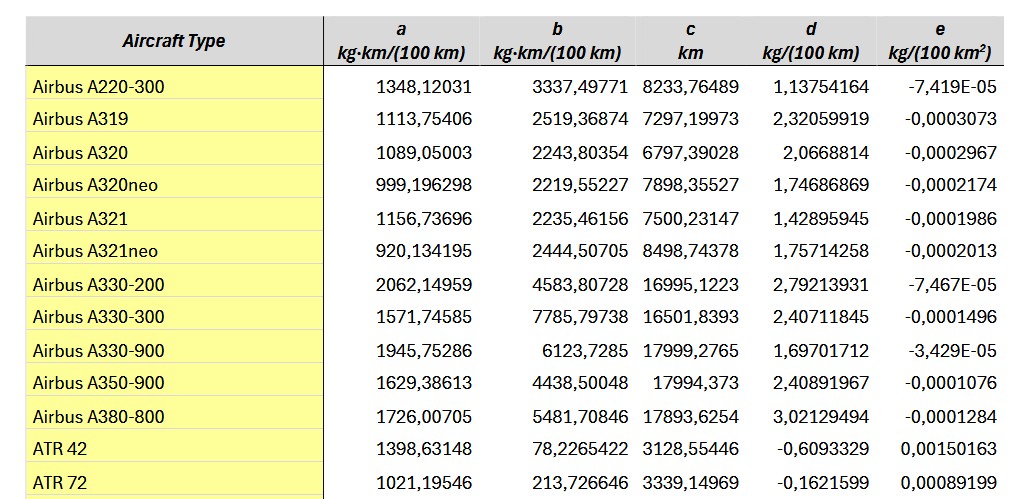1031x499 pixels.
Task: Click the Airbus A321neo yellow cell
Action: tap(174, 251)
